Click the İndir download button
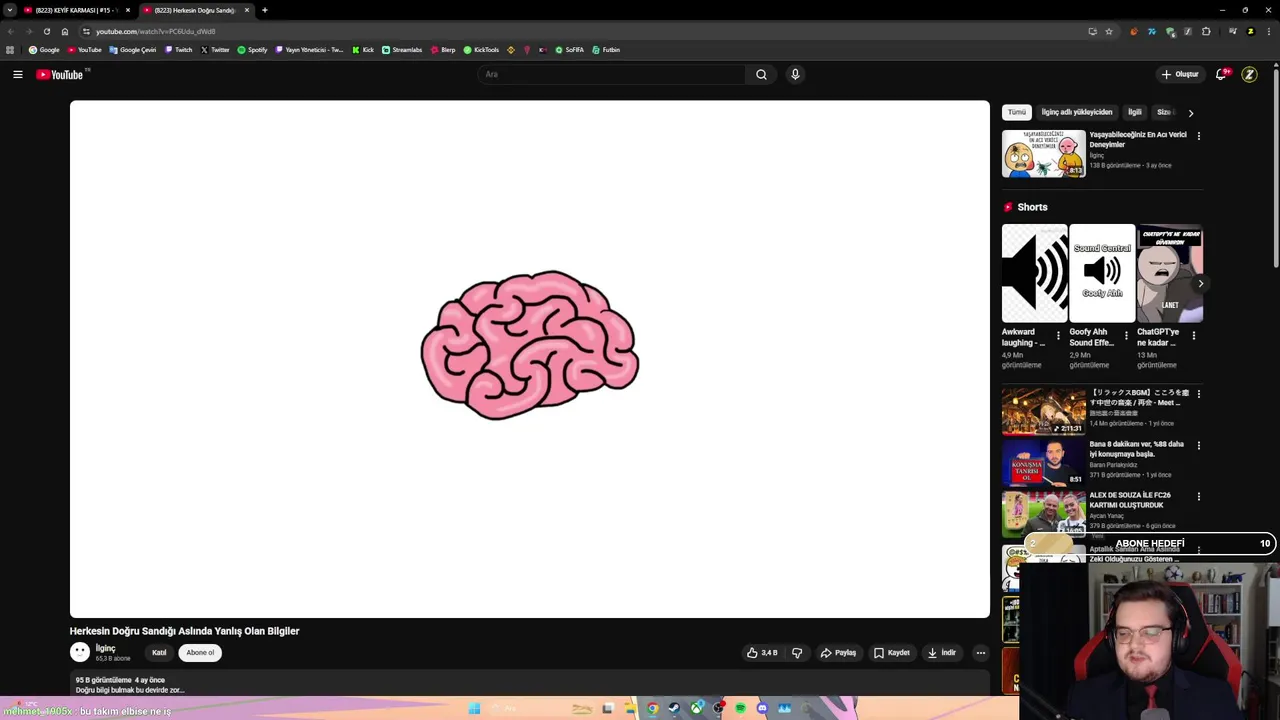 click(x=942, y=653)
